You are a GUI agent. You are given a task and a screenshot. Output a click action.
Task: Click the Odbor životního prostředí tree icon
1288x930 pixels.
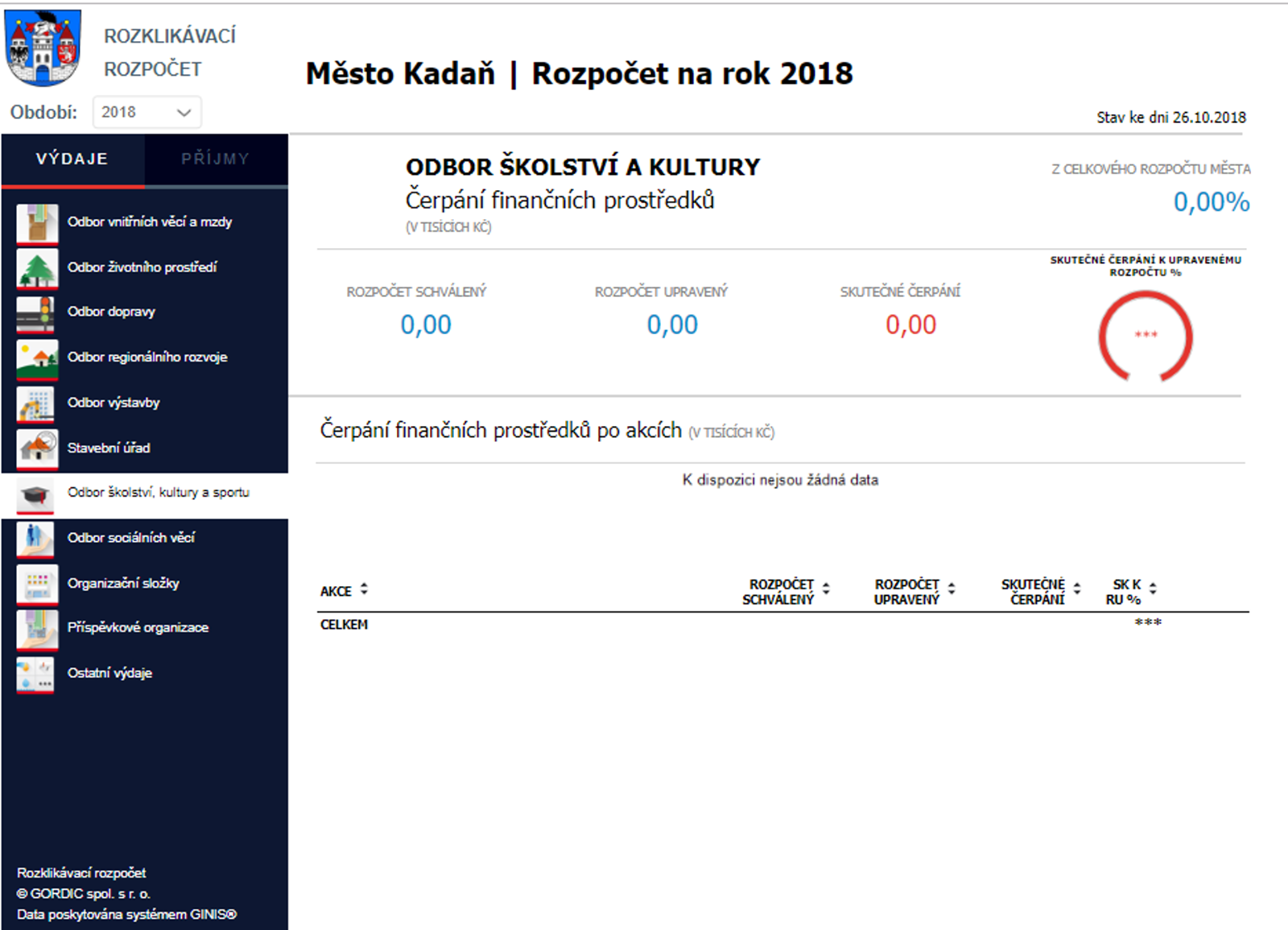coord(37,268)
